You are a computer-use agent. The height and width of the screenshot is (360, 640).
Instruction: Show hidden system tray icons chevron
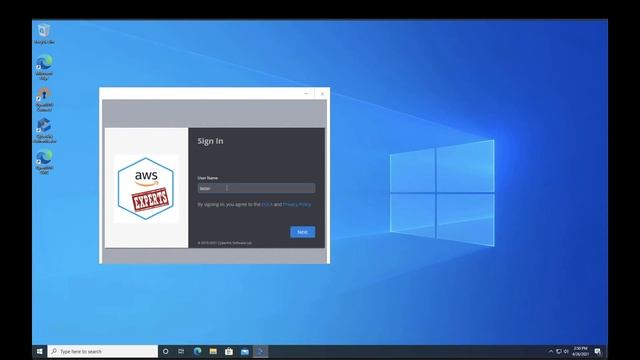551,351
